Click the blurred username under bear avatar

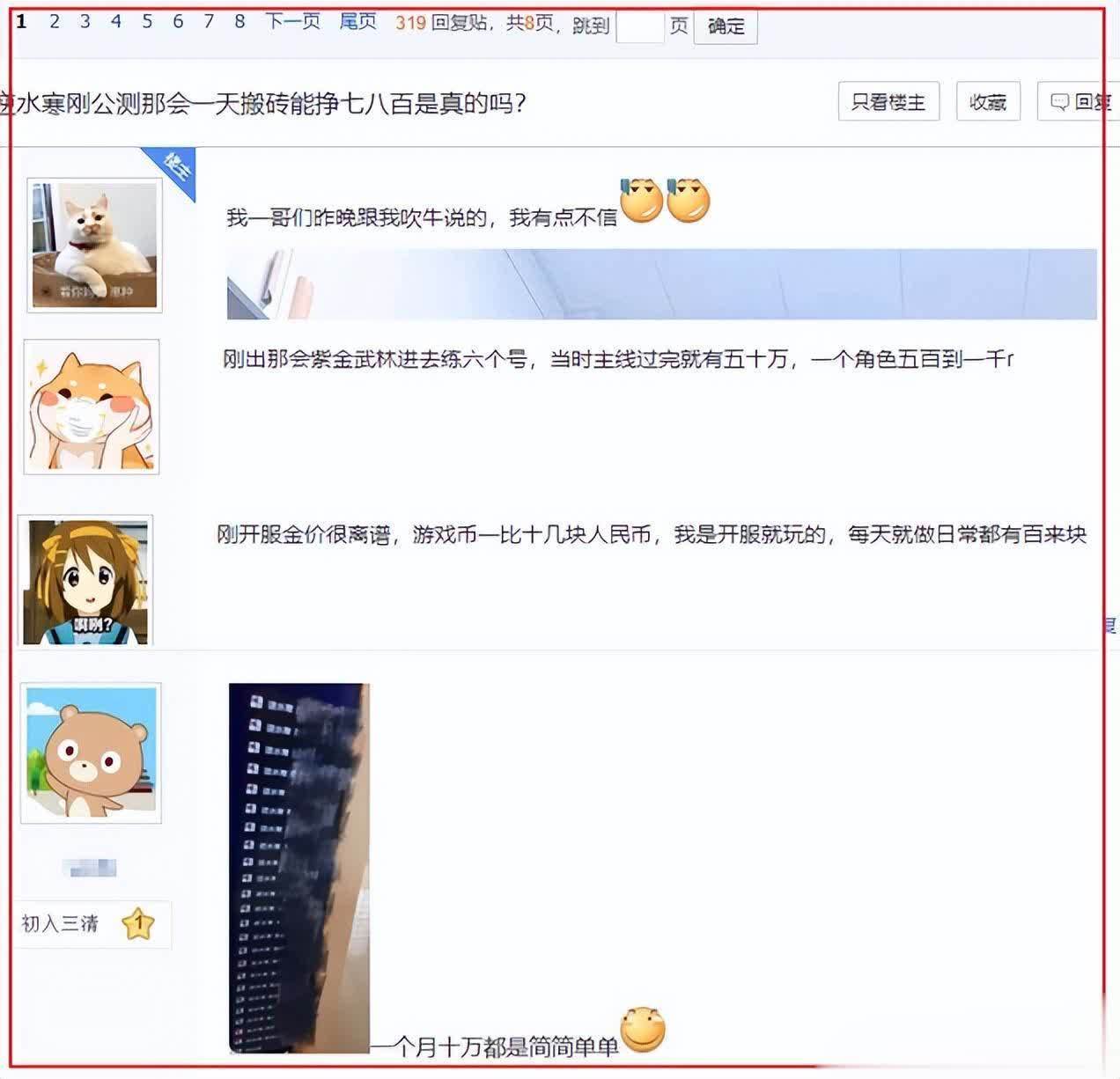tap(91, 869)
